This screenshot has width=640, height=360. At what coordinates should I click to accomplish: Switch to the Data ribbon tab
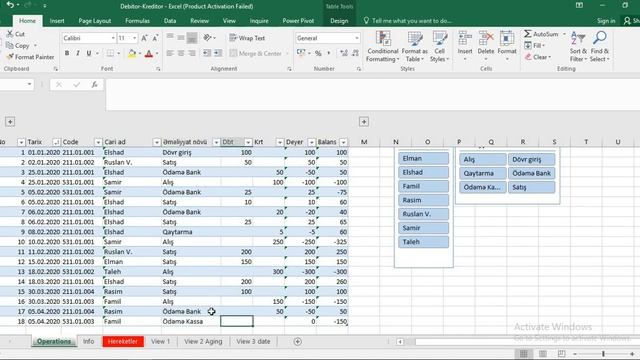[x=170, y=21]
